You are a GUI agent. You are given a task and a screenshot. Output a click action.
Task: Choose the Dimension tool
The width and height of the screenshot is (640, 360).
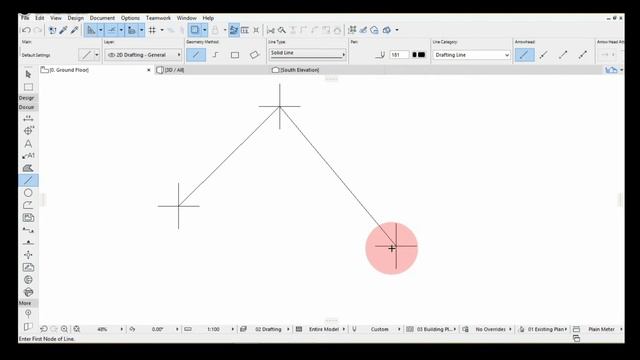[x=28, y=118]
